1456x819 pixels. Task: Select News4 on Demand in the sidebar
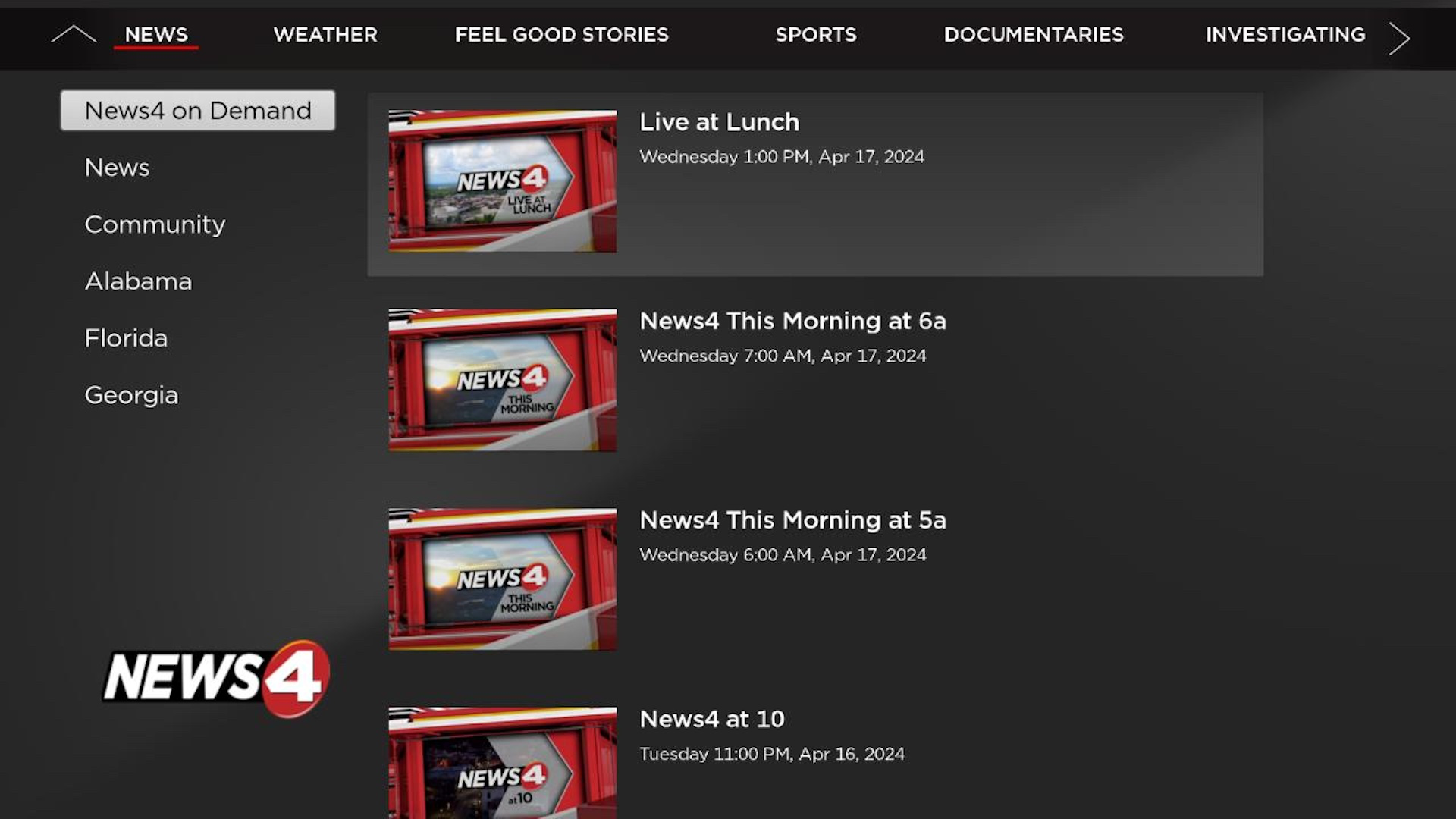pyautogui.click(x=198, y=111)
